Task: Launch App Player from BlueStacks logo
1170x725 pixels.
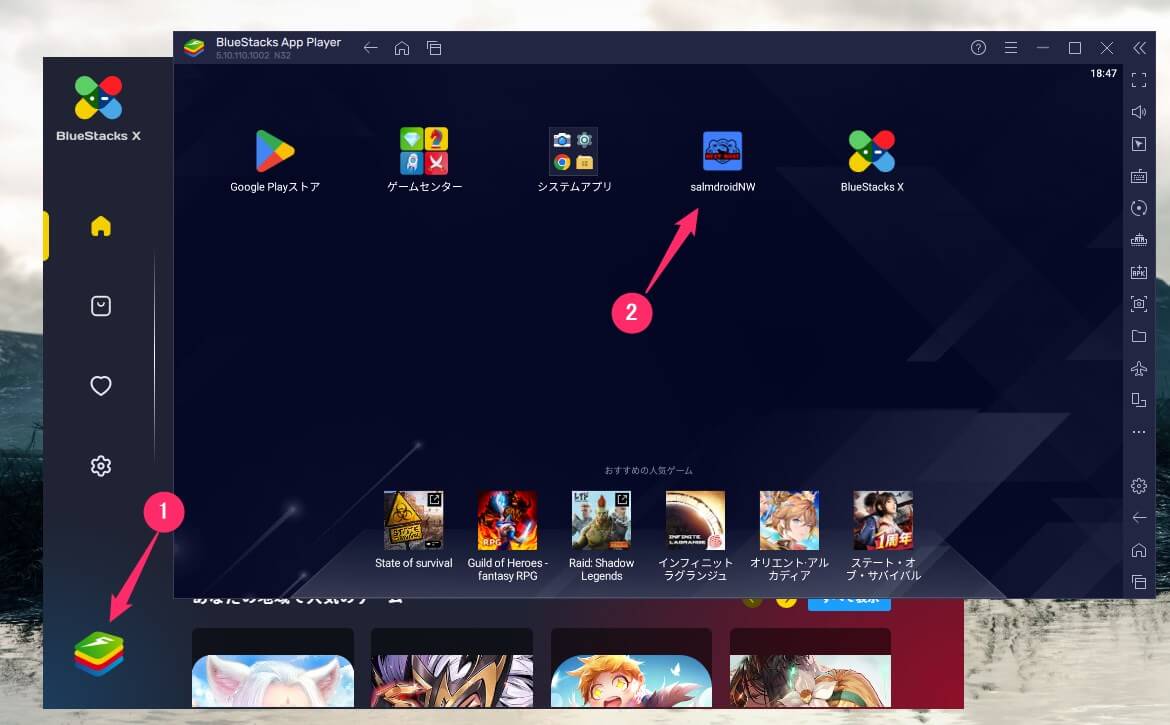Action: point(99,653)
